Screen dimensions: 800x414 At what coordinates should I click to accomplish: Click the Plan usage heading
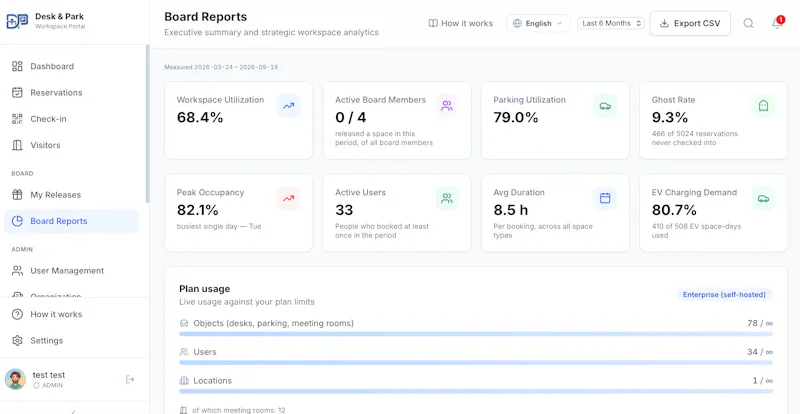pos(205,289)
